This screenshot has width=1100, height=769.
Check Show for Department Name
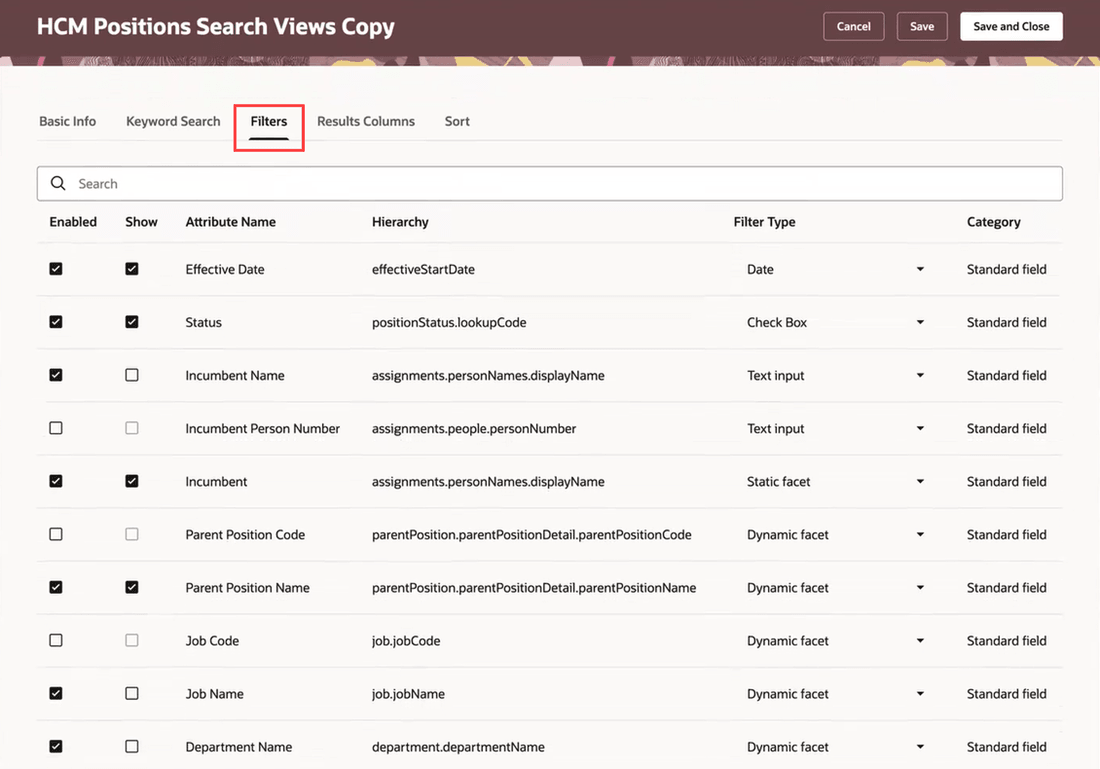pyautogui.click(x=132, y=747)
